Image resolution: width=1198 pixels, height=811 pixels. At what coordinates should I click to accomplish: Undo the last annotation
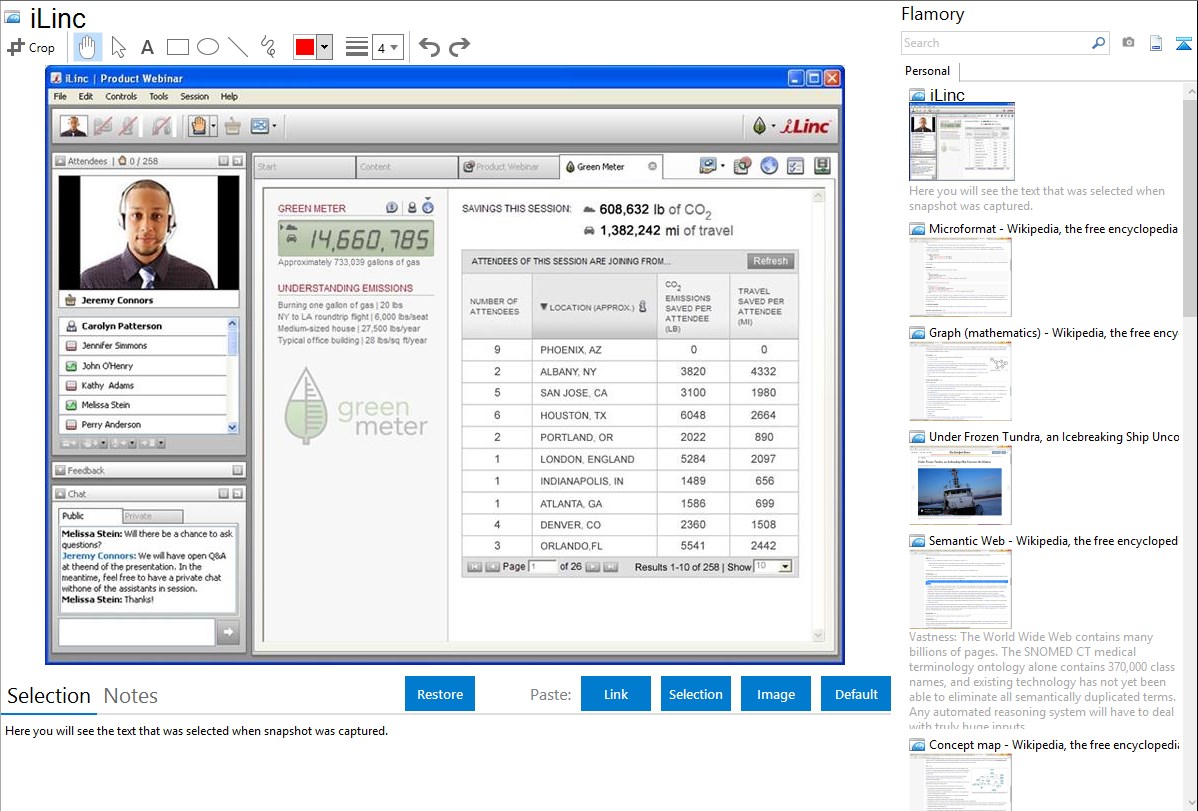429,47
